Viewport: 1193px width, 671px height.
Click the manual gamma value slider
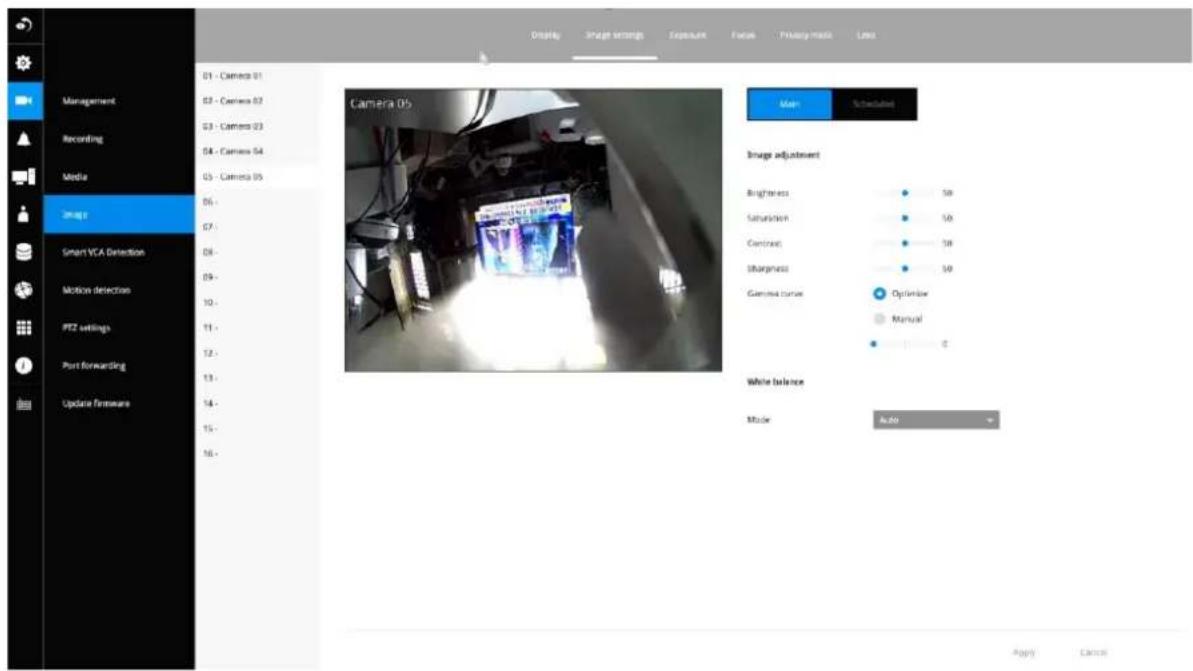click(x=905, y=344)
